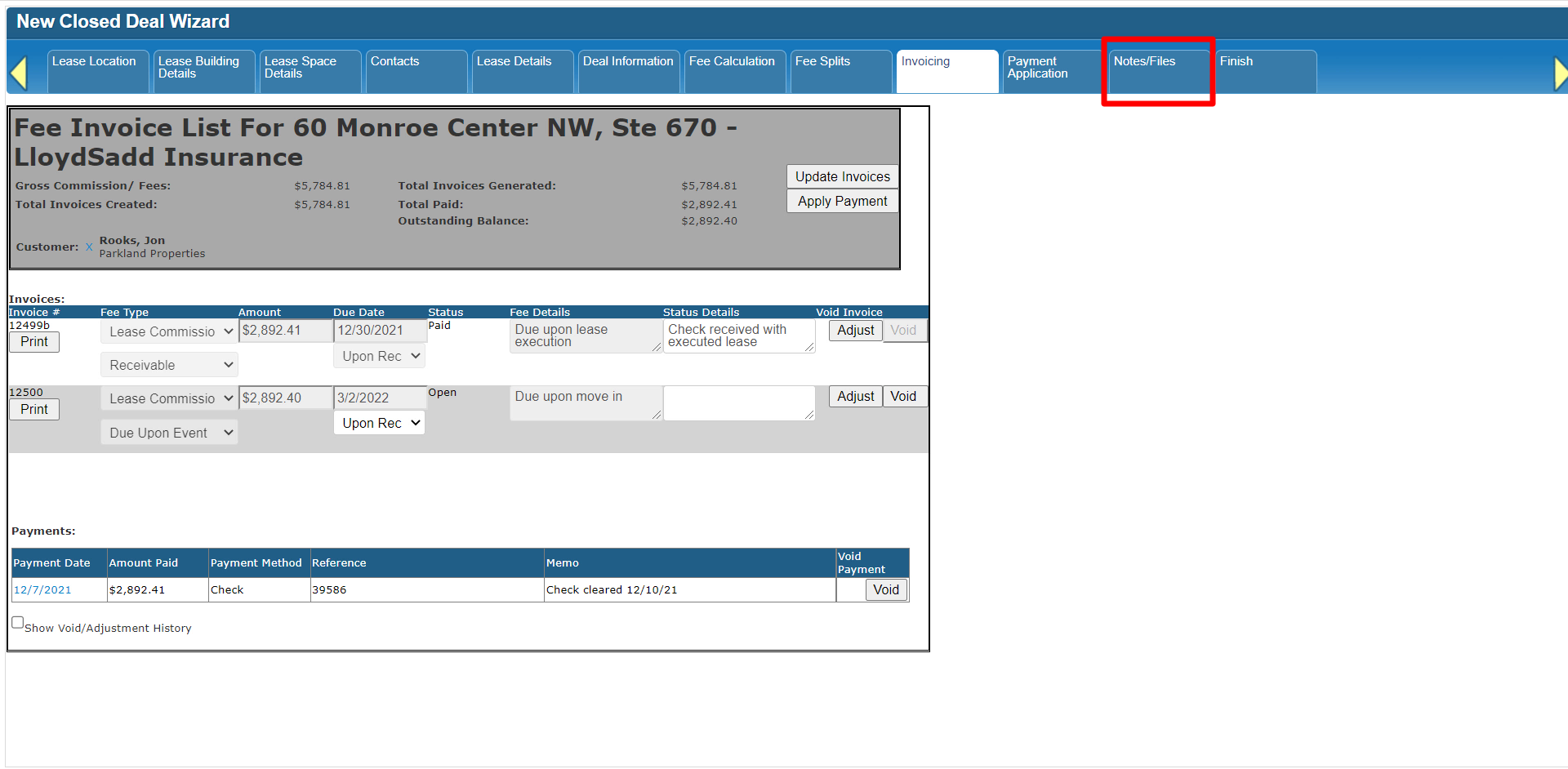Print invoice 12499b
Image resolution: width=1568 pixels, height=769 pixels.
point(34,342)
